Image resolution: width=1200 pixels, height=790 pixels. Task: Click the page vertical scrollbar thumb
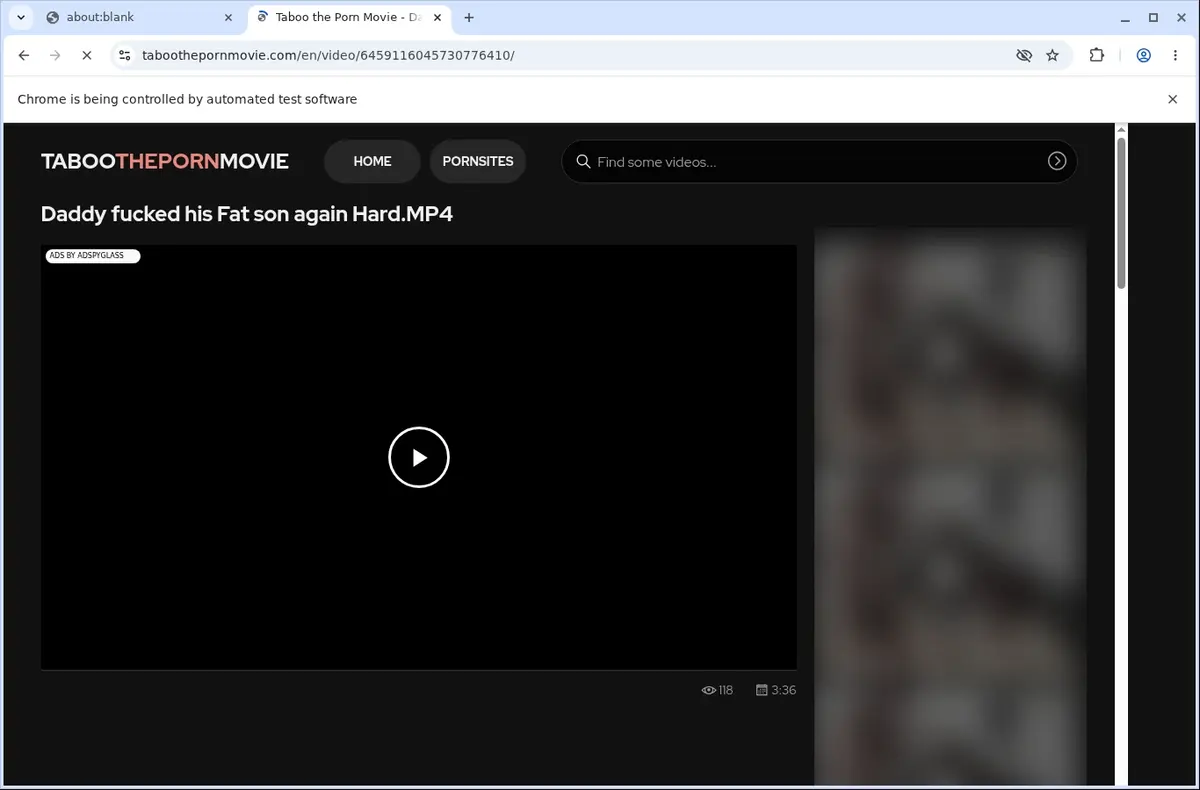coord(1121,213)
